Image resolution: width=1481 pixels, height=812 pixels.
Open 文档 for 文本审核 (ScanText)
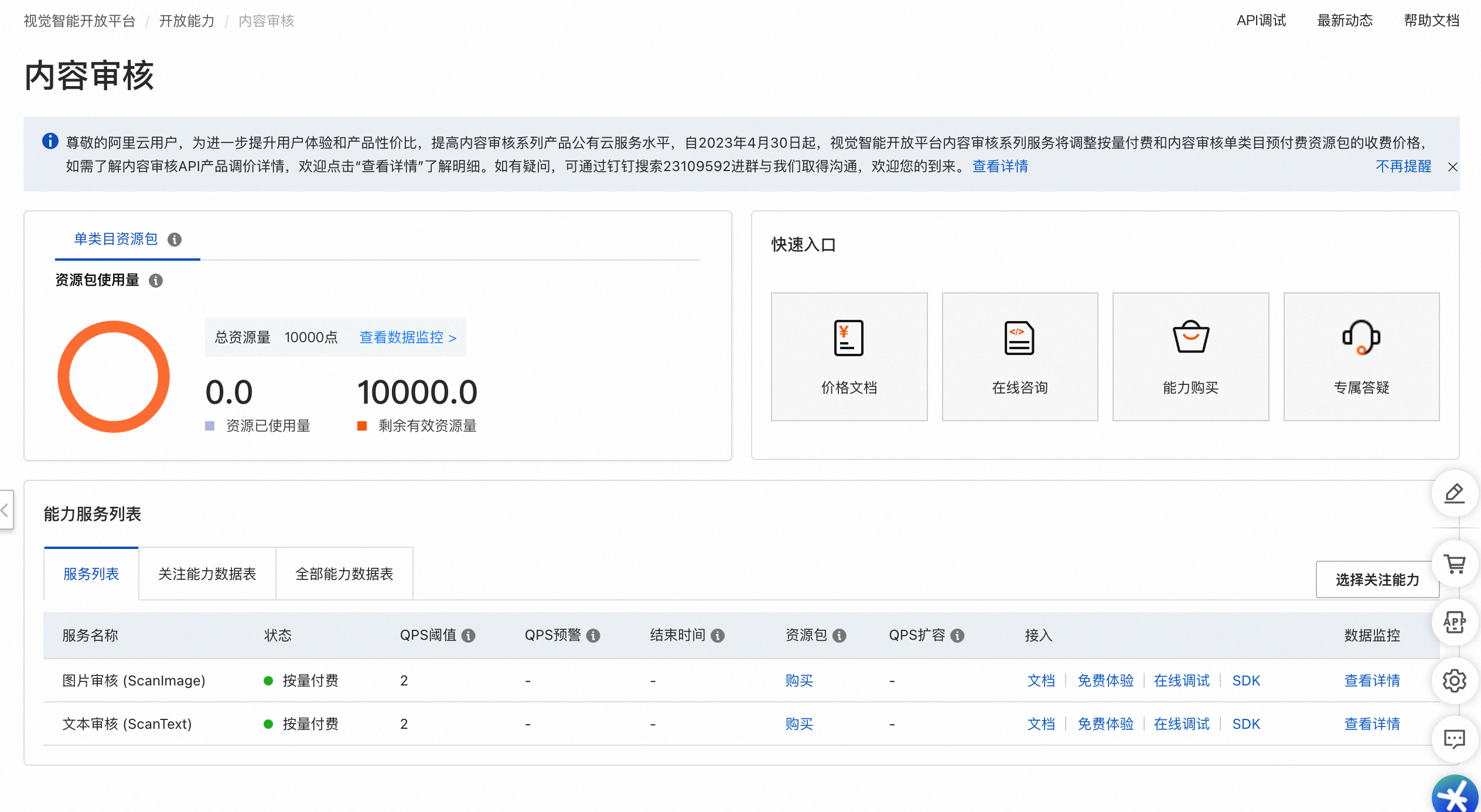click(x=1041, y=724)
